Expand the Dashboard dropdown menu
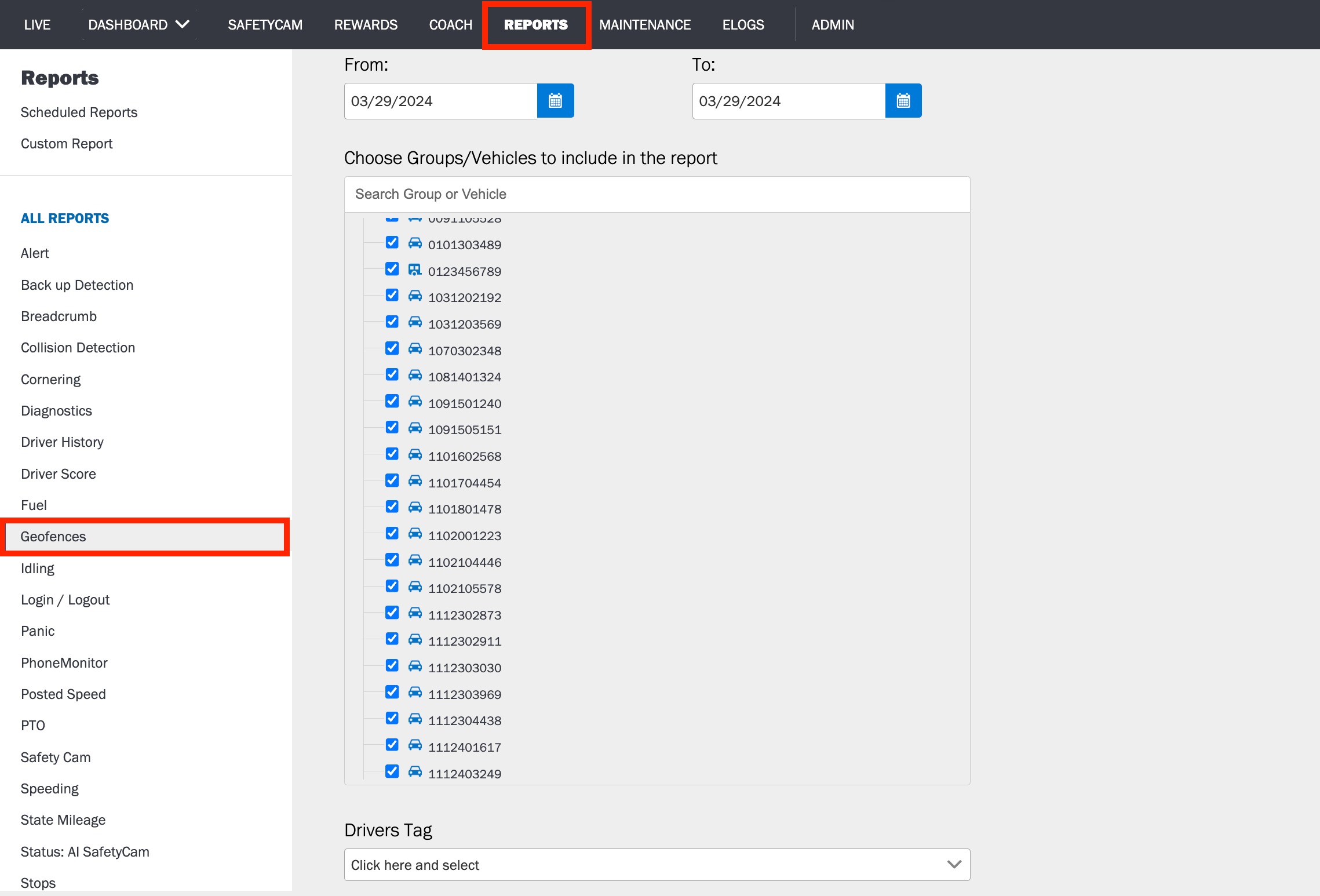 point(139,25)
